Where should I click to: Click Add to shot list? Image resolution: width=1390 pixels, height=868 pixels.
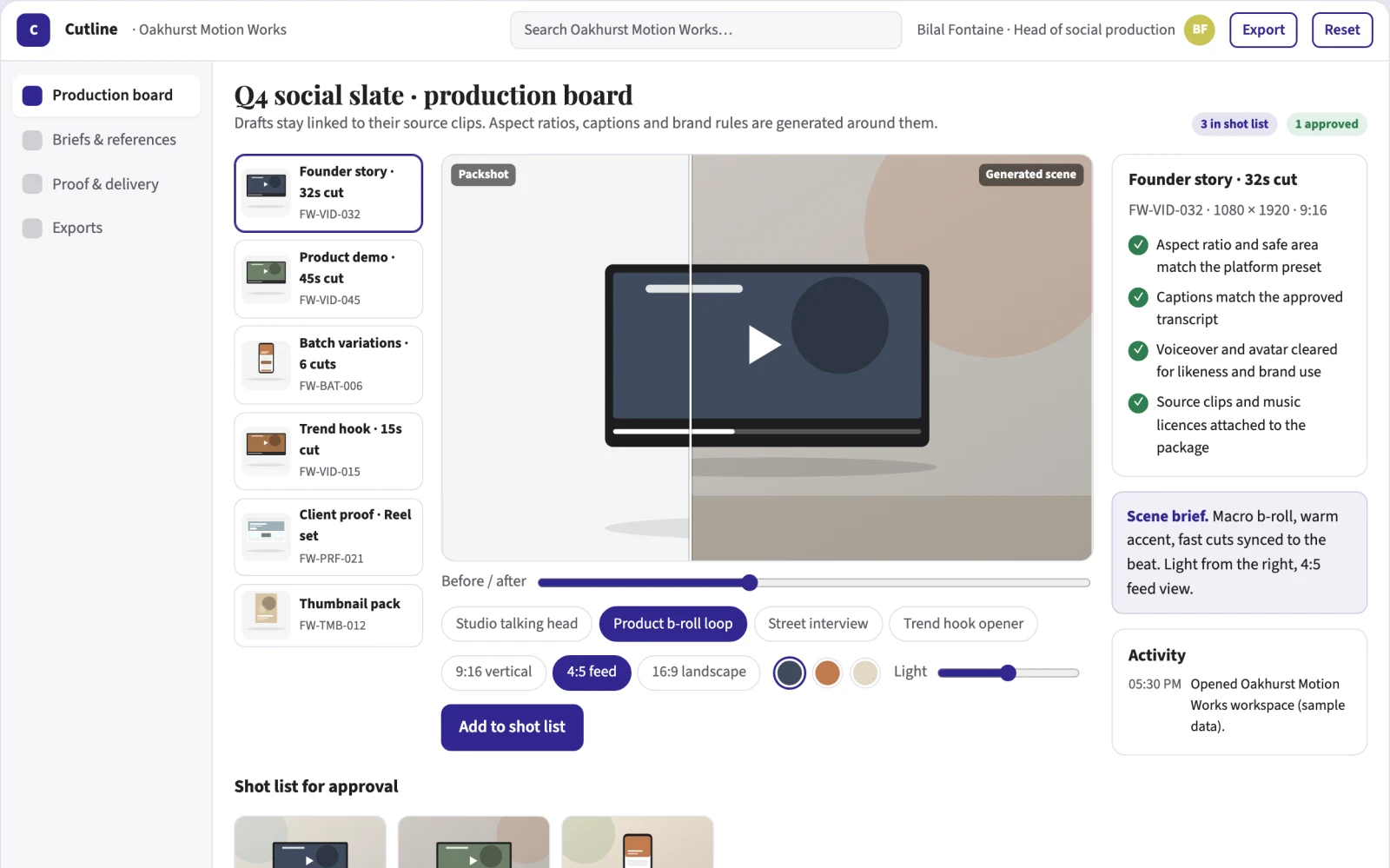tap(512, 727)
